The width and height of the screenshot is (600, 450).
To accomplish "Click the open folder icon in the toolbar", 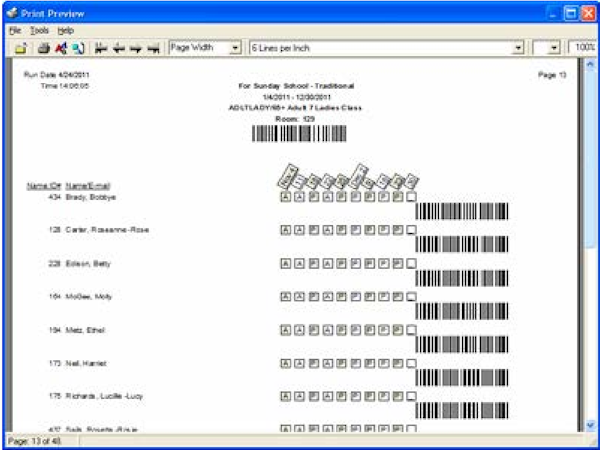I will click(21, 48).
